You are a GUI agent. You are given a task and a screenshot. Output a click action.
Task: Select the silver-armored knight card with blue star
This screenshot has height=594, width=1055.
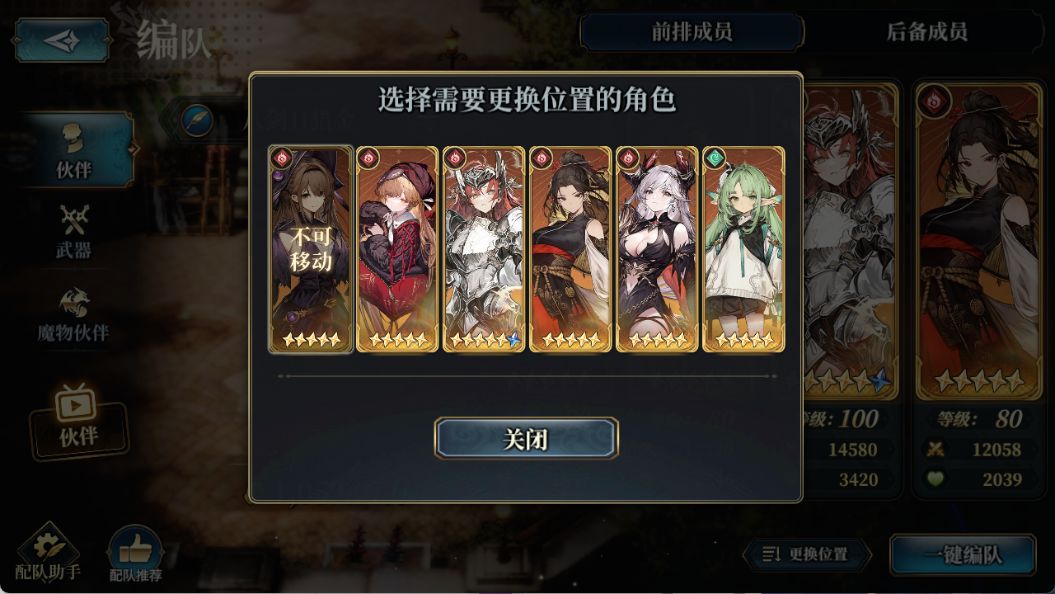pos(484,250)
